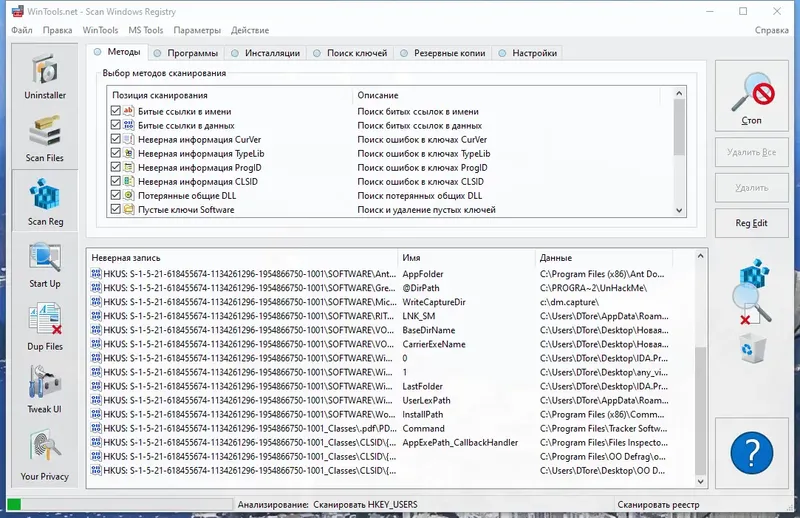Click 'Описание' column header
Viewport: 800px width, 518px height.
pos(506,95)
